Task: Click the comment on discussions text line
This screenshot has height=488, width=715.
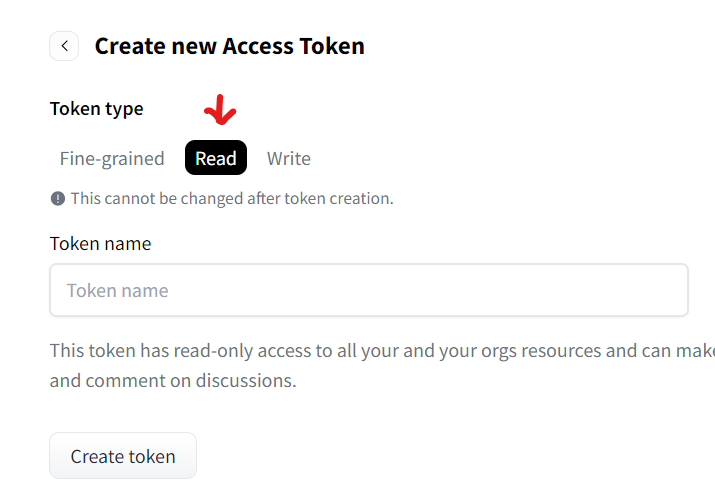Action: (173, 380)
